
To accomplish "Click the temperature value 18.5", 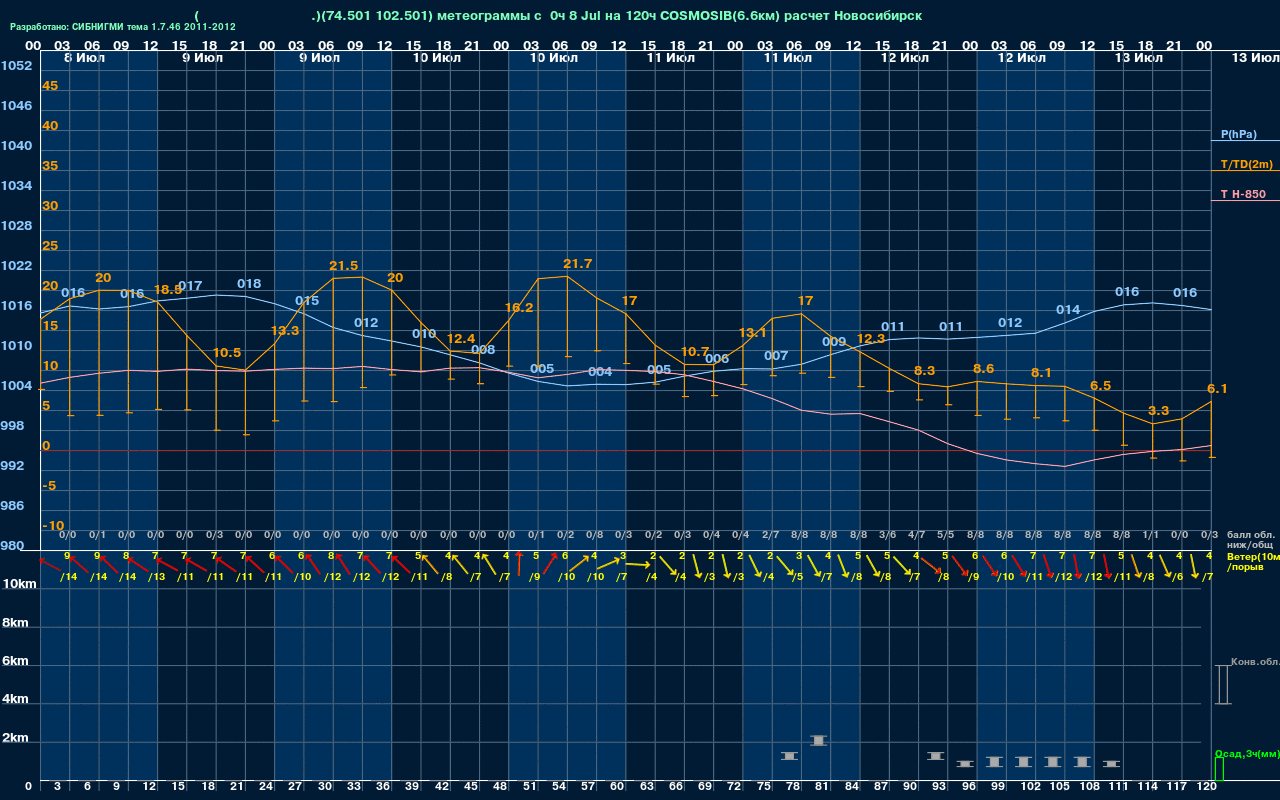I will 168,289.
